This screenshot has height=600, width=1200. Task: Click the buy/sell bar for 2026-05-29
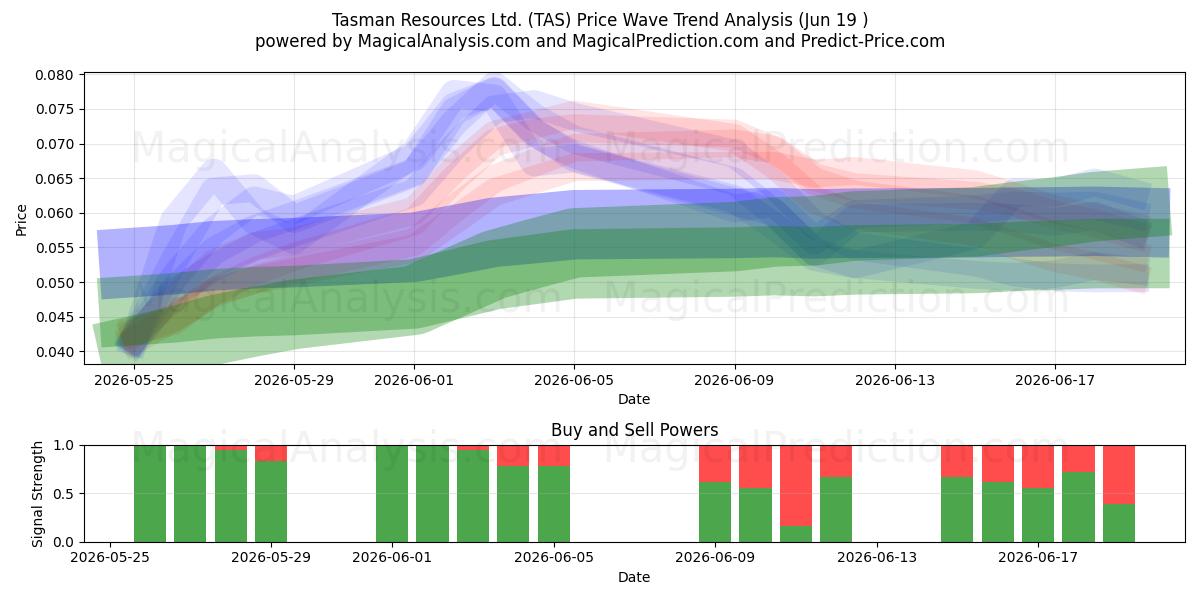pyautogui.click(x=271, y=494)
